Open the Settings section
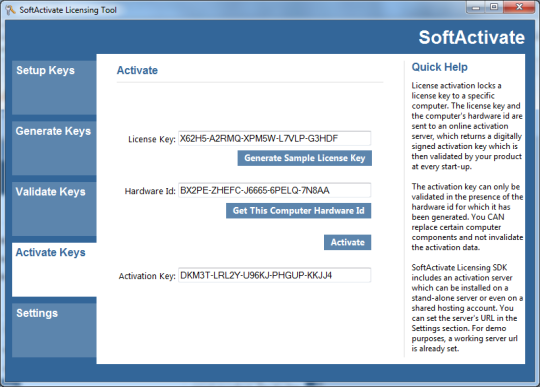 54,330
